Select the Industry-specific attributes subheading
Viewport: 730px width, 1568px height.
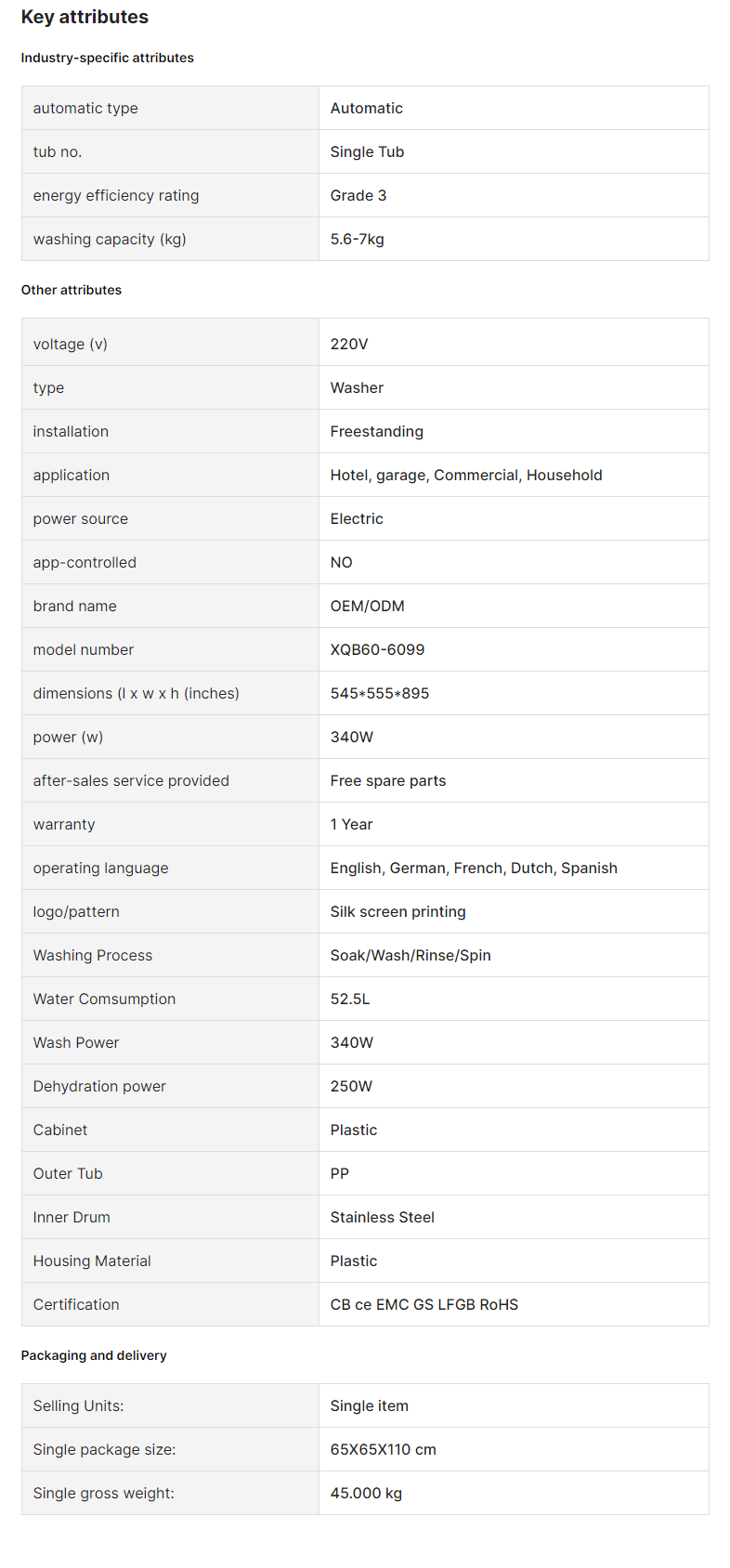[x=108, y=58]
